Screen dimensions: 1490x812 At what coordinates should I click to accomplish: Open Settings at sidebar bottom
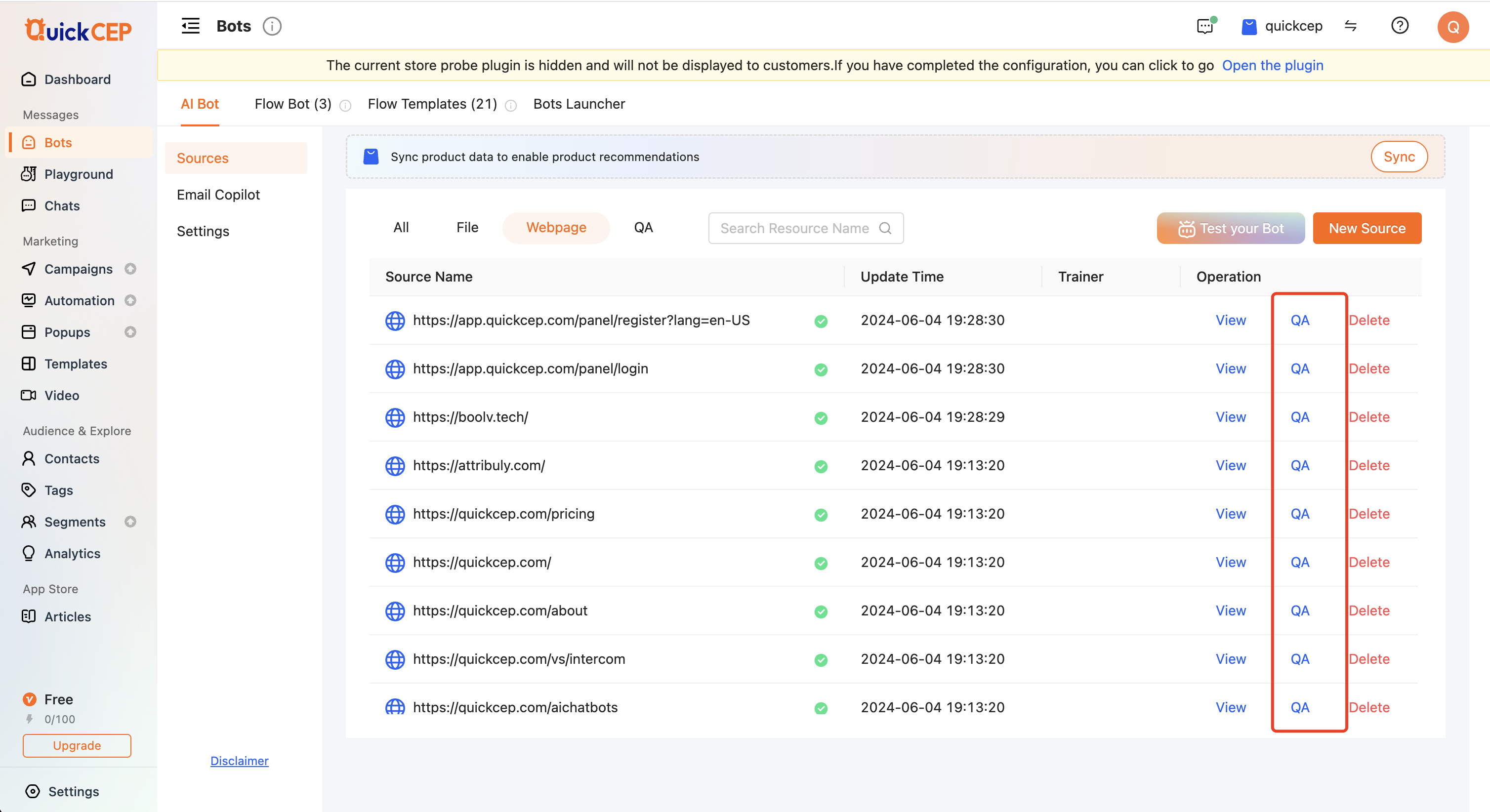(x=74, y=791)
